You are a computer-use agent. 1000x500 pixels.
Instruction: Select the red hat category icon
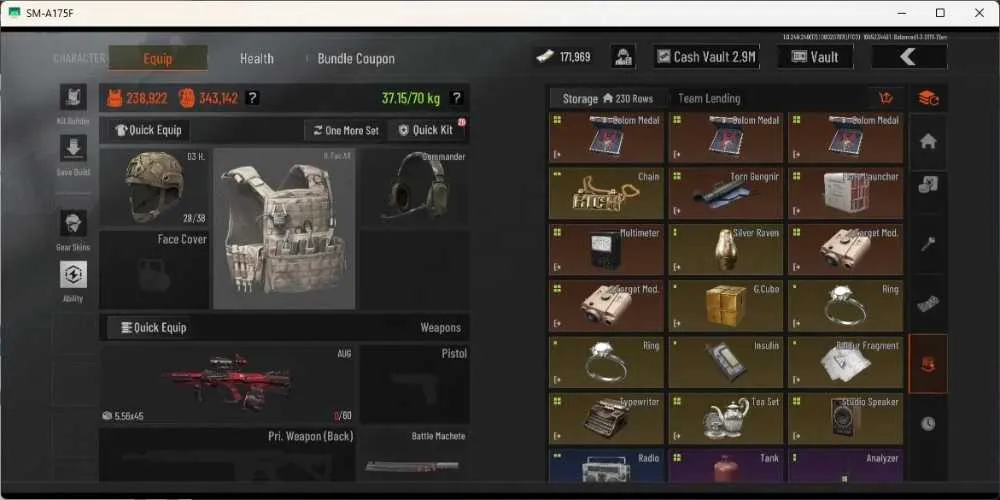(x=928, y=364)
